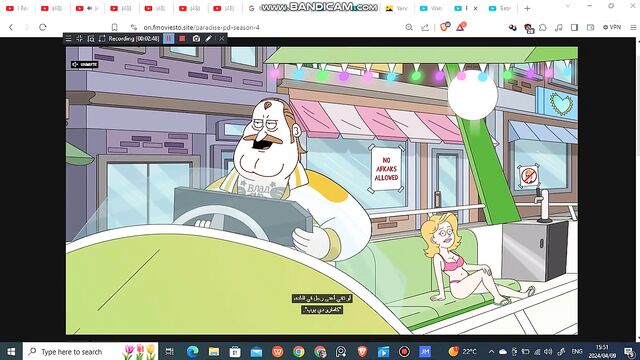Image resolution: width=640 pixels, height=360 pixels.
Task: Reload the current page
Action: (42, 27)
